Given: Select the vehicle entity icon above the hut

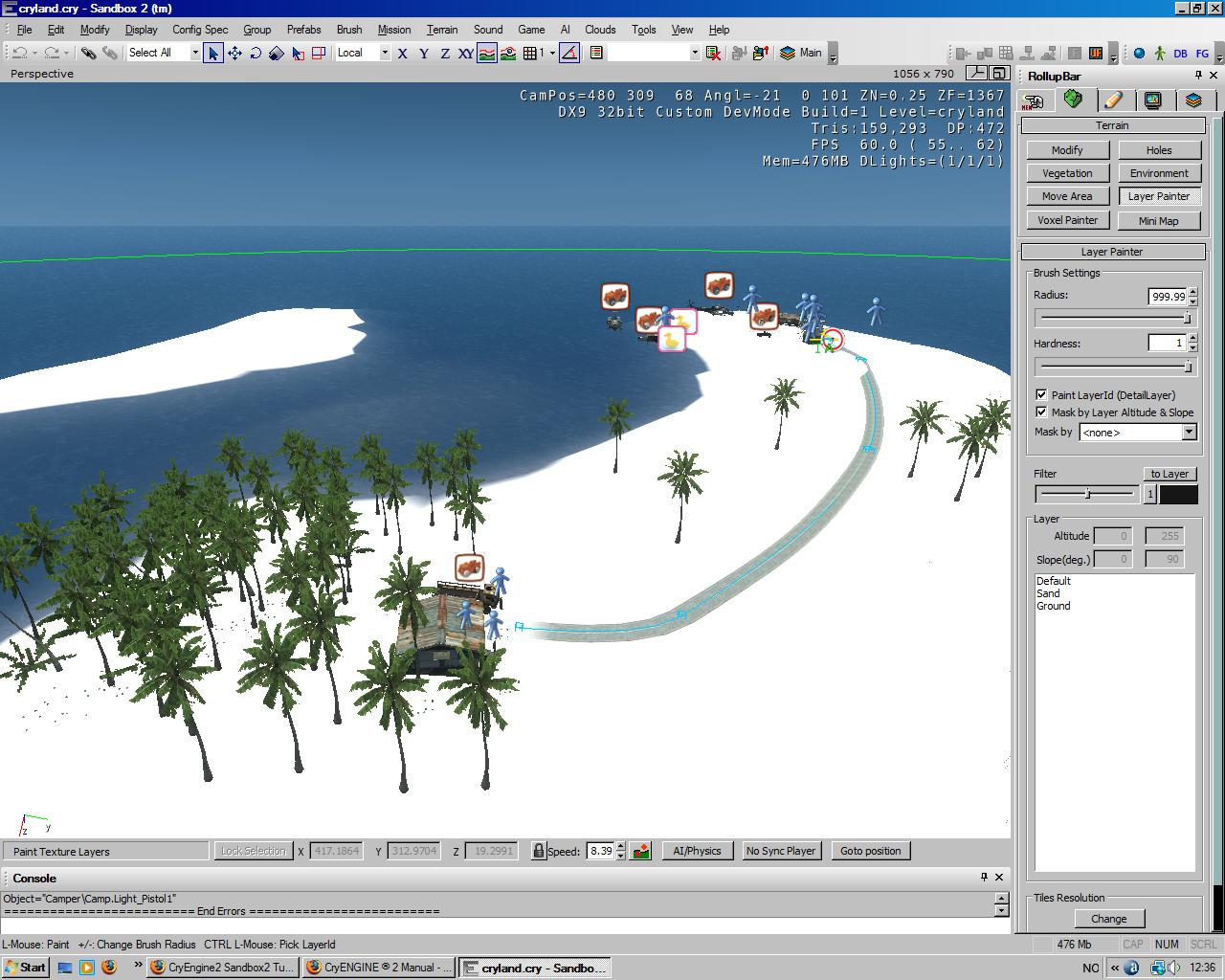Looking at the screenshot, I should pyautogui.click(x=469, y=568).
